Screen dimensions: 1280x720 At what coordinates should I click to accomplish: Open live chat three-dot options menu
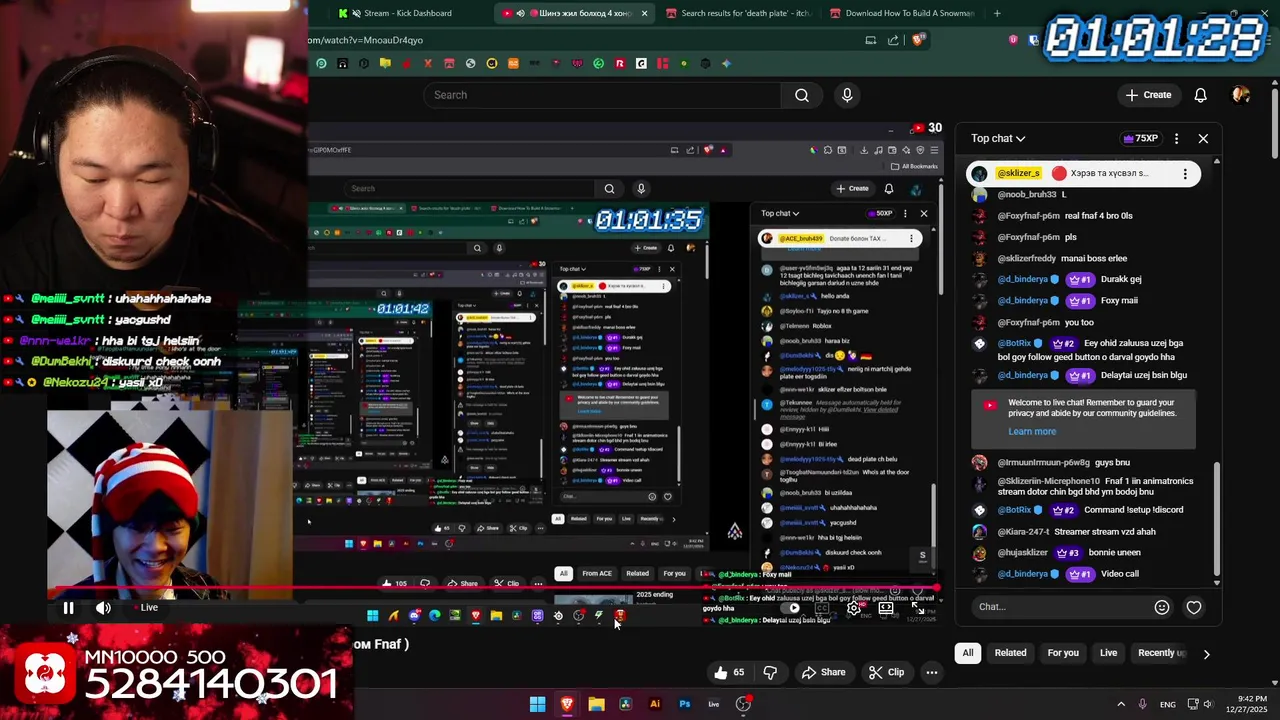click(x=1176, y=139)
